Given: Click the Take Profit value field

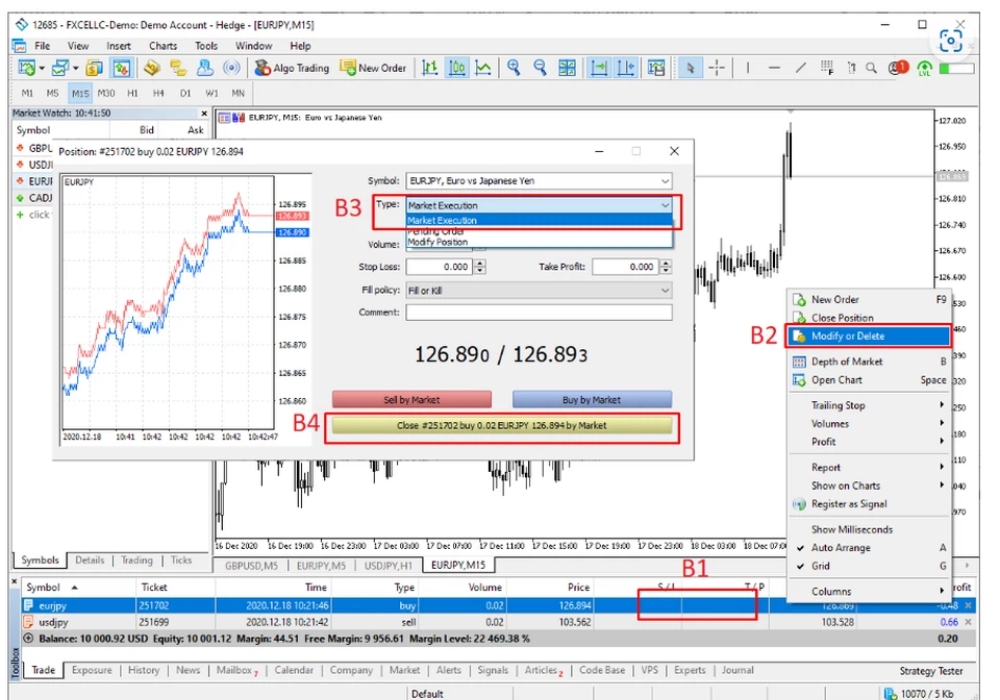Looking at the screenshot, I should 626,267.
